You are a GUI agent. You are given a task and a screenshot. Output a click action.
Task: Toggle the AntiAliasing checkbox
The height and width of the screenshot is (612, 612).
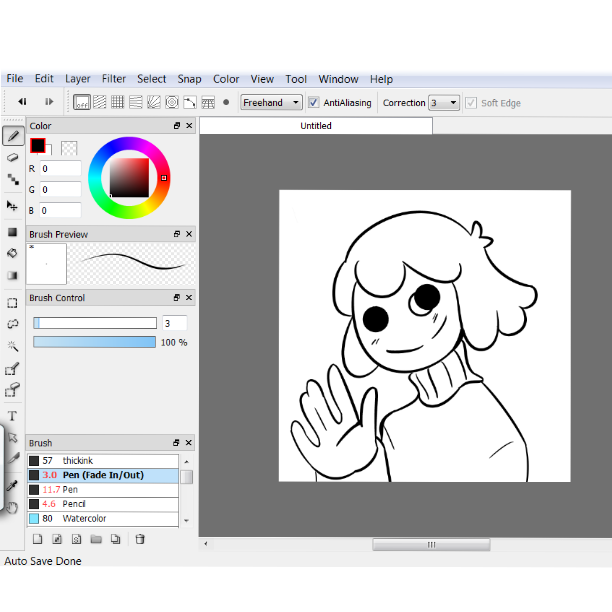coord(314,102)
